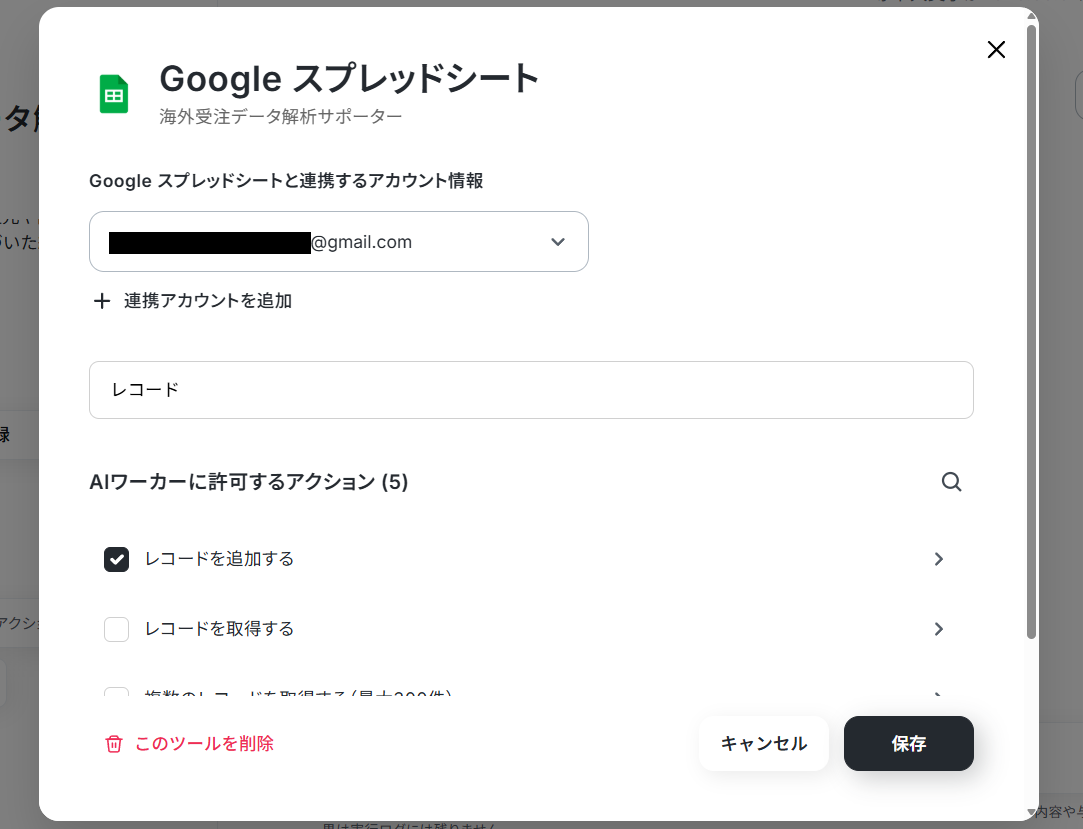1083x829 pixels.
Task: Select the レコードを取得する action row
Action: (x=525, y=629)
